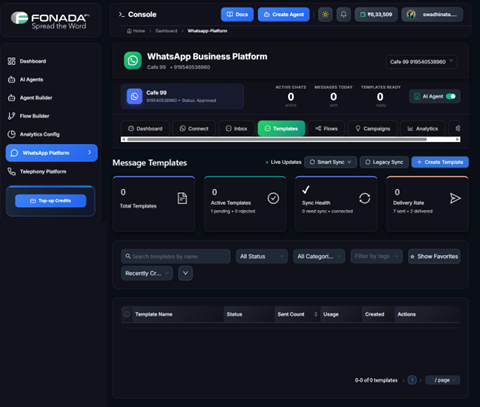The width and height of the screenshot is (480, 407).
Task: Switch to the Campaigns tab
Action: click(x=373, y=128)
